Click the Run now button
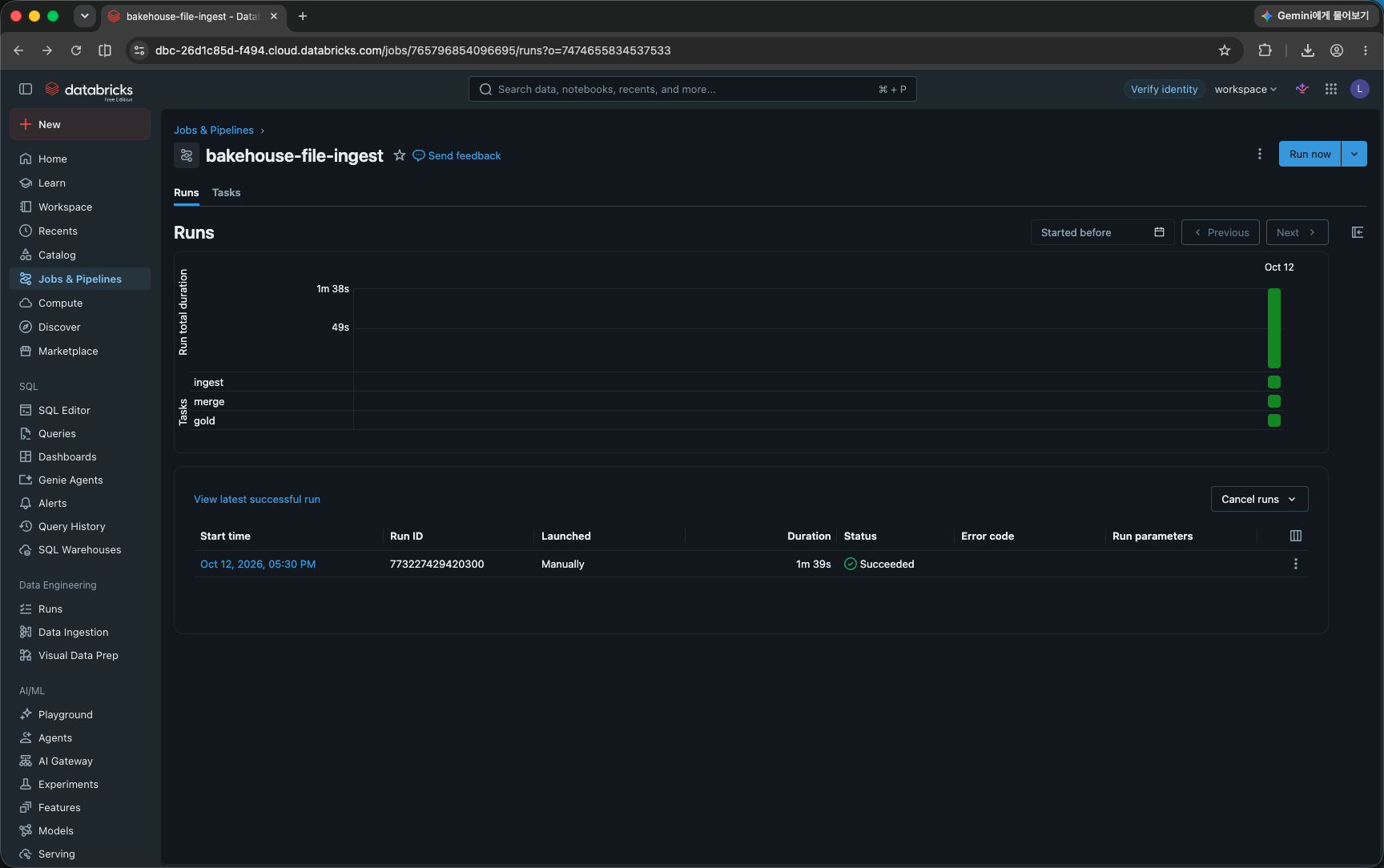 pyautogui.click(x=1310, y=154)
